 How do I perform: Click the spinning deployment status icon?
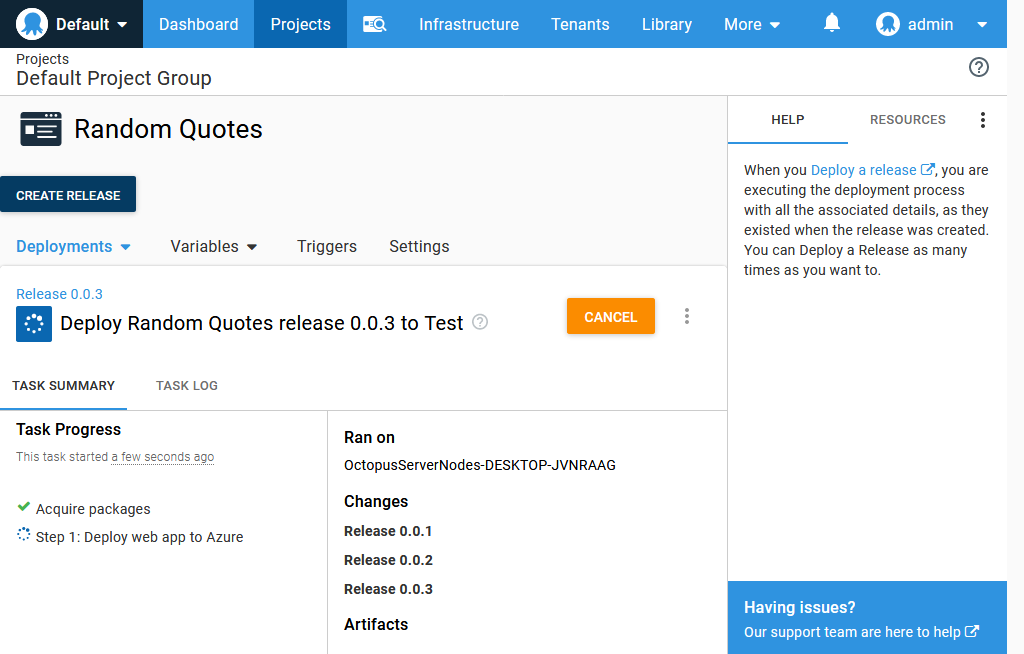(34, 323)
